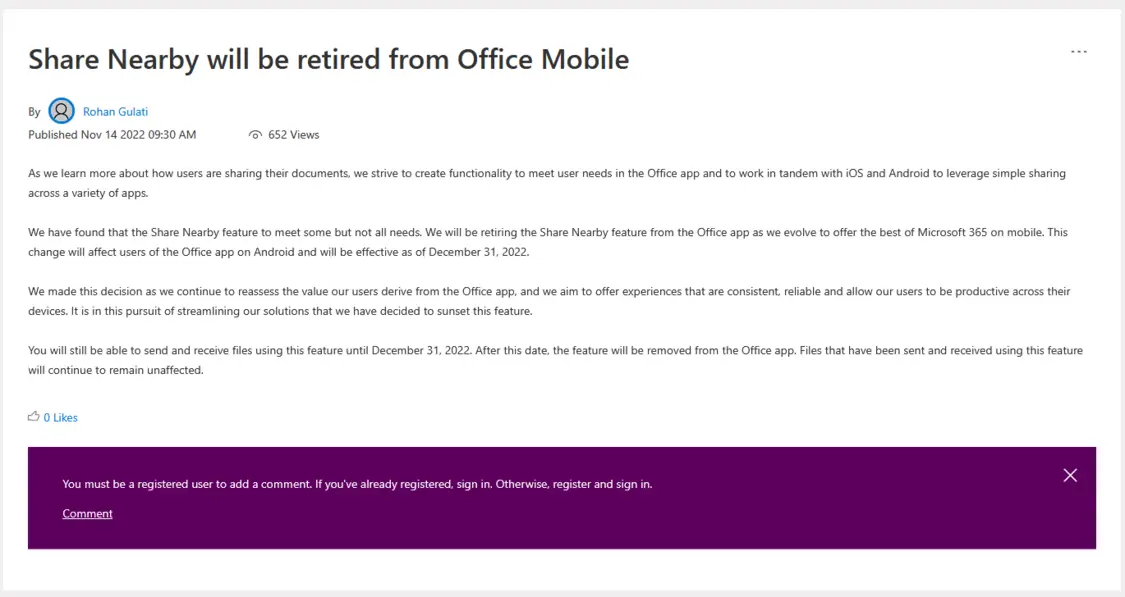Click the Published Nov 14 2022 date text
The width and height of the screenshot is (1125, 597).
[x=112, y=135]
